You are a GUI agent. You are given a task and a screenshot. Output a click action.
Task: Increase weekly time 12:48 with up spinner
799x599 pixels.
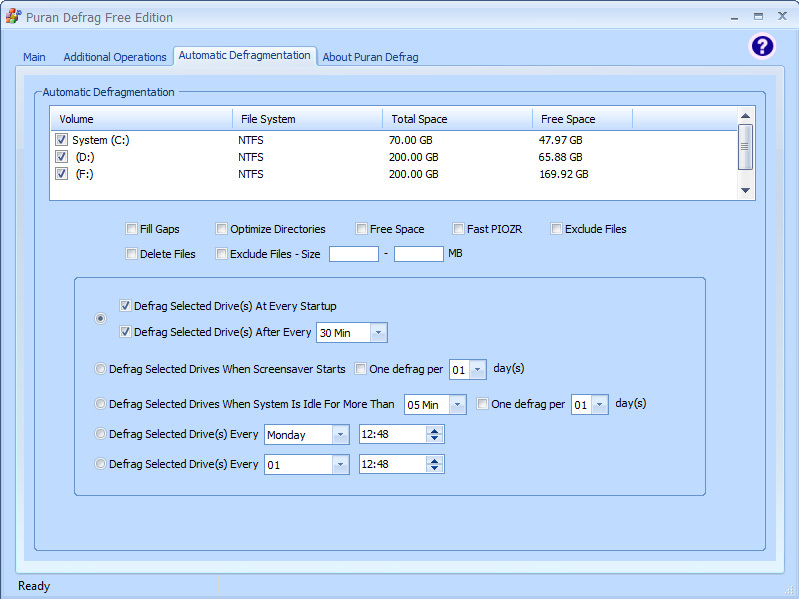(x=435, y=430)
